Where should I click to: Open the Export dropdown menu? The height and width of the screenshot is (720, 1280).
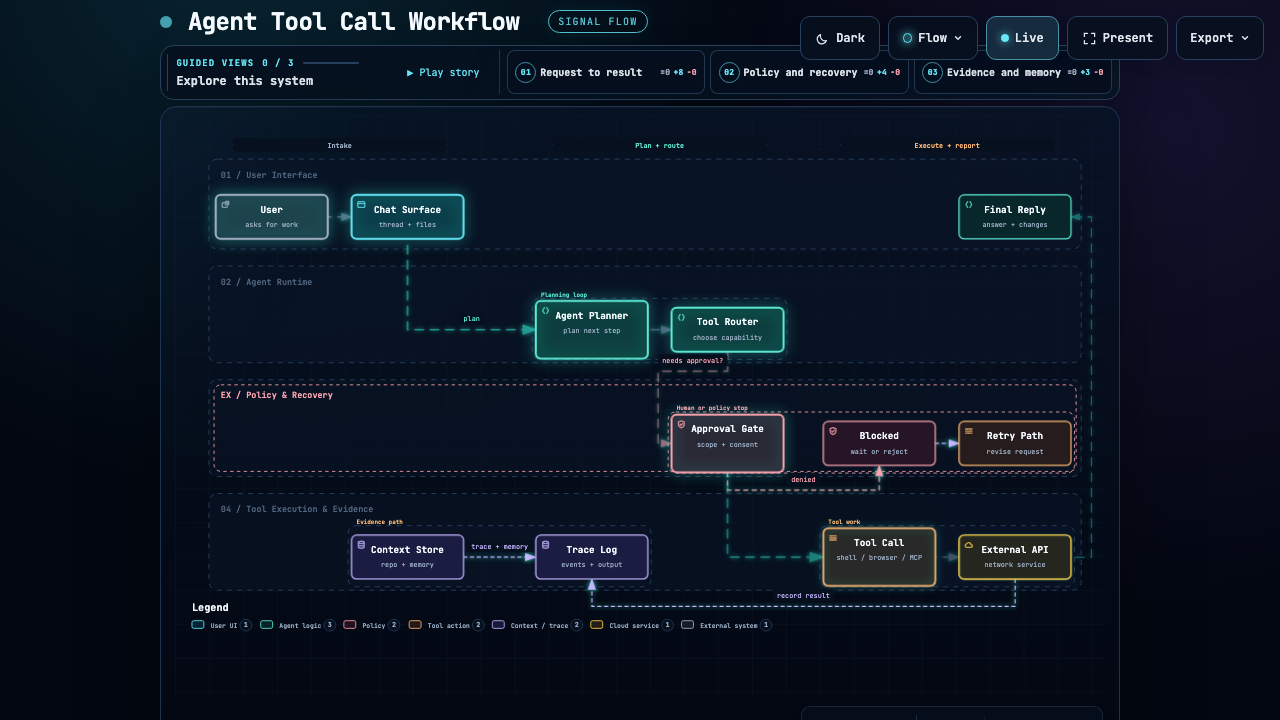click(1219, 38)
